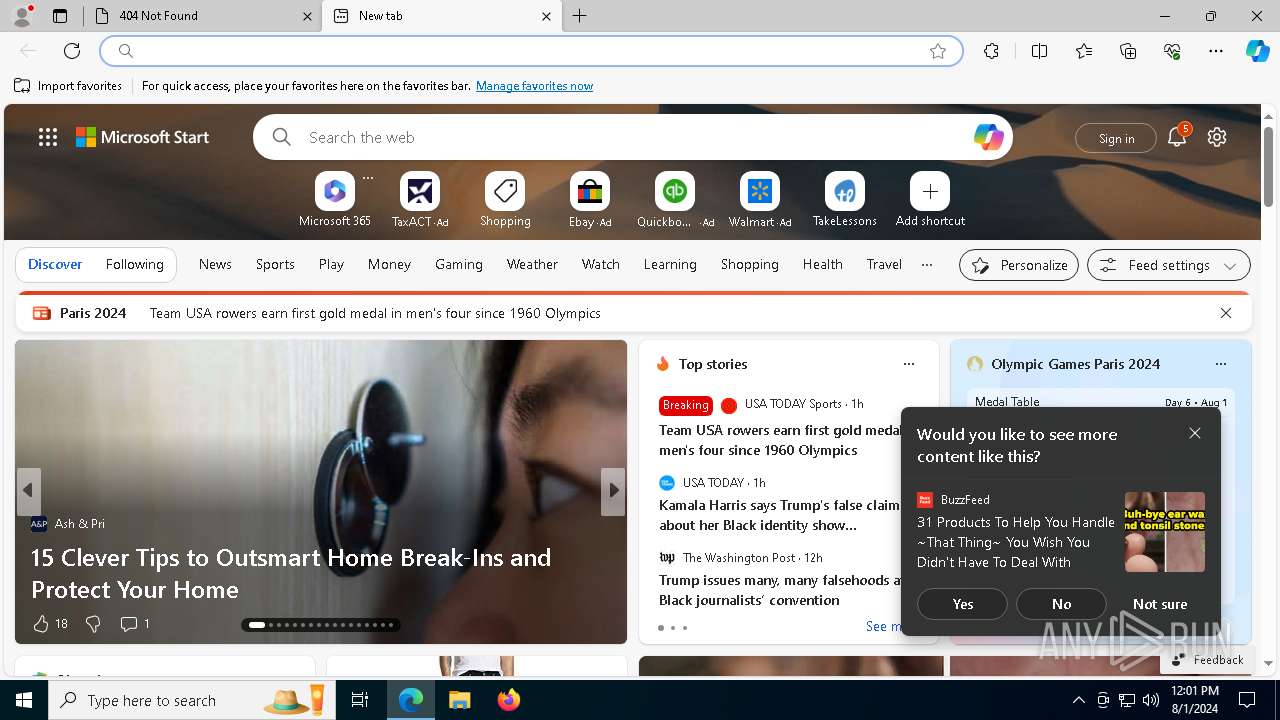Choose Not sure in content prompt

point(1160,604)
